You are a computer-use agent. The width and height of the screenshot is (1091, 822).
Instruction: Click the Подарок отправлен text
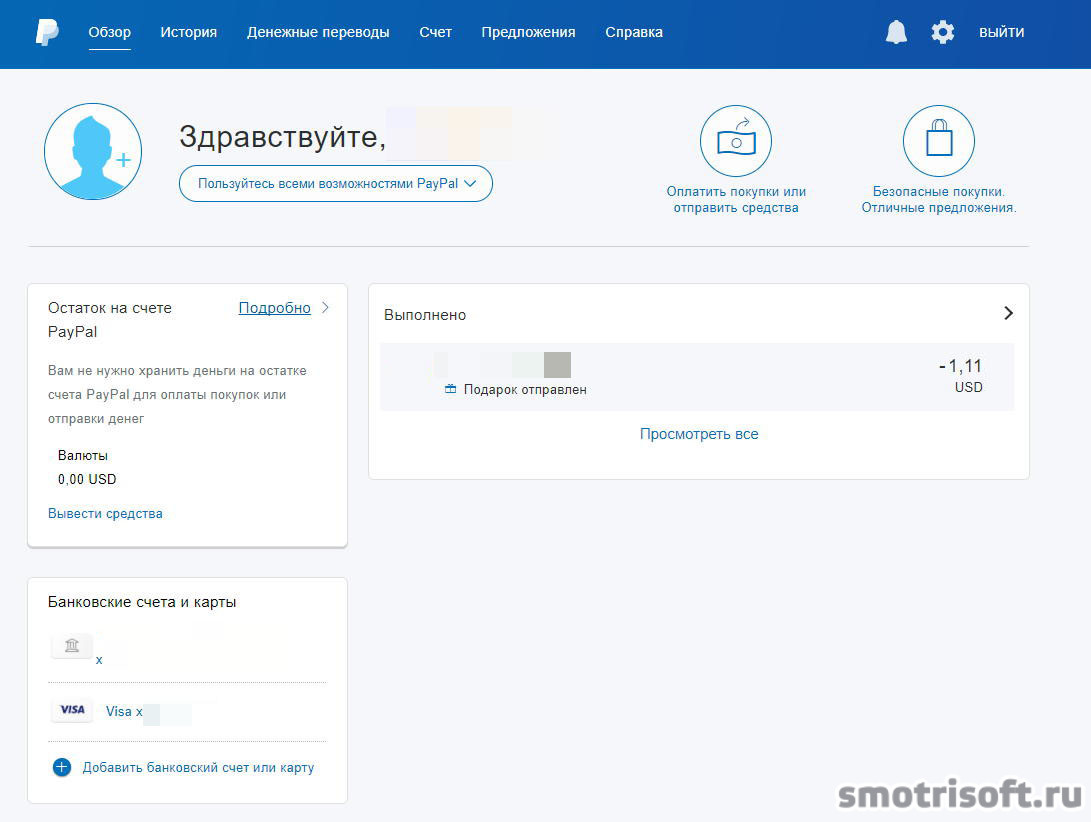(525, 389)
